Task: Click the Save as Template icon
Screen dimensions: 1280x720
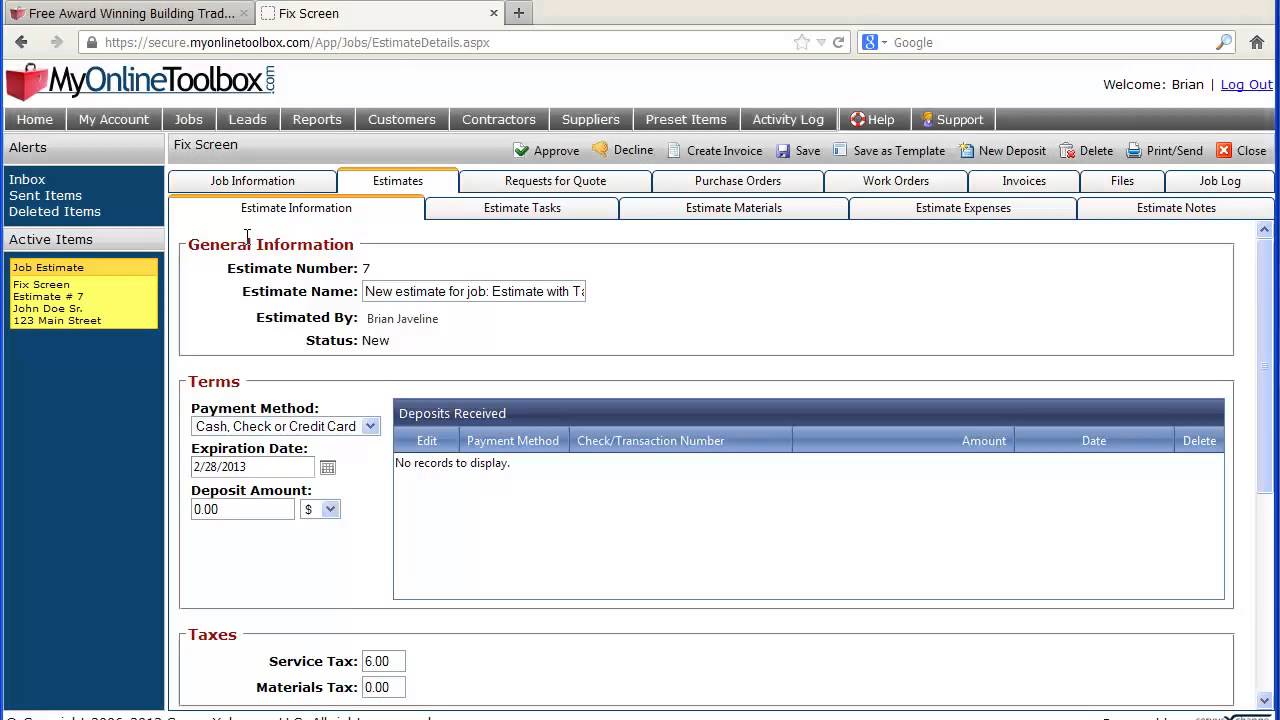Action: 840,150
